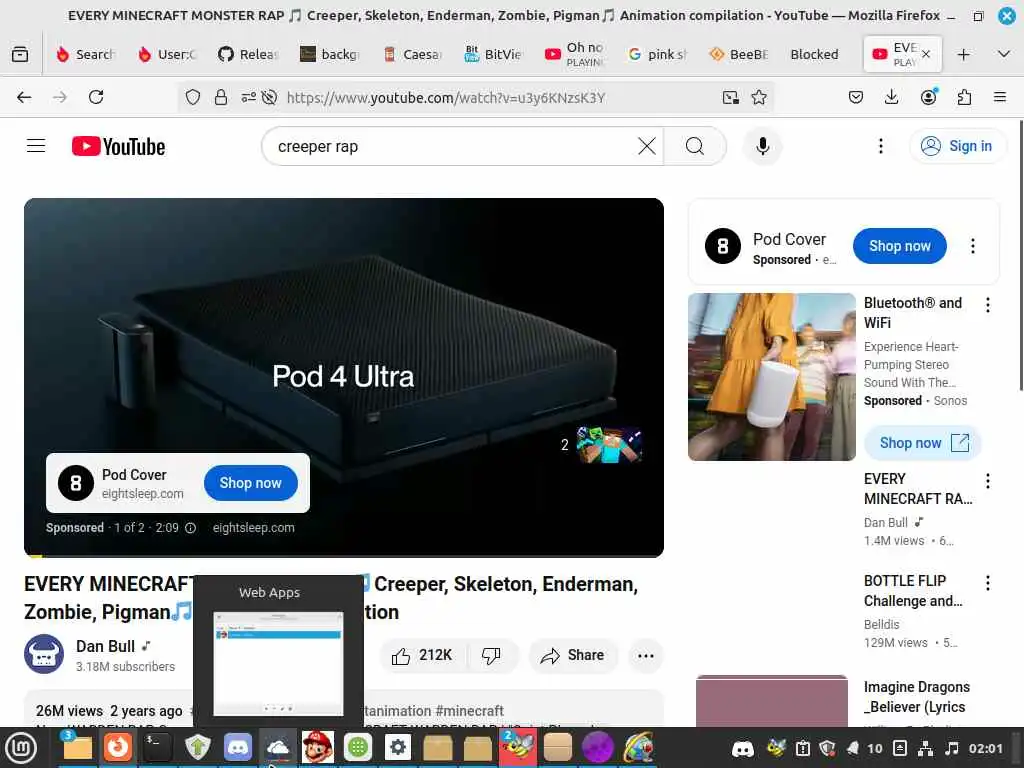Click the page vertical scrollbar
Viewport: 1024px width, 768px height.
point(1021,255)
